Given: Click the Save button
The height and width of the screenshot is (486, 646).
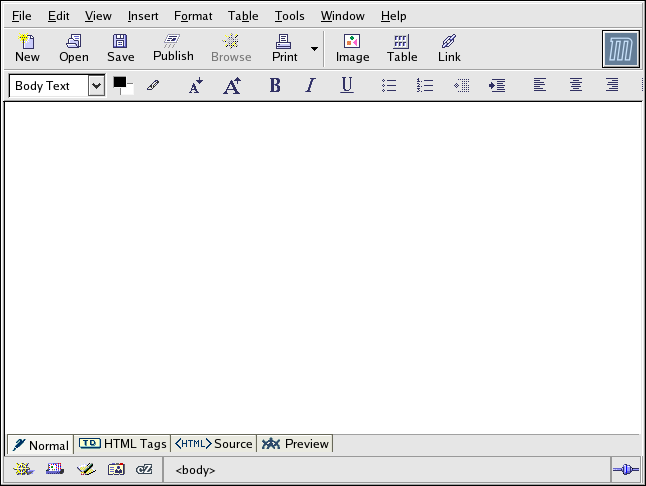Looking at the screenshot, I should 120,47.
